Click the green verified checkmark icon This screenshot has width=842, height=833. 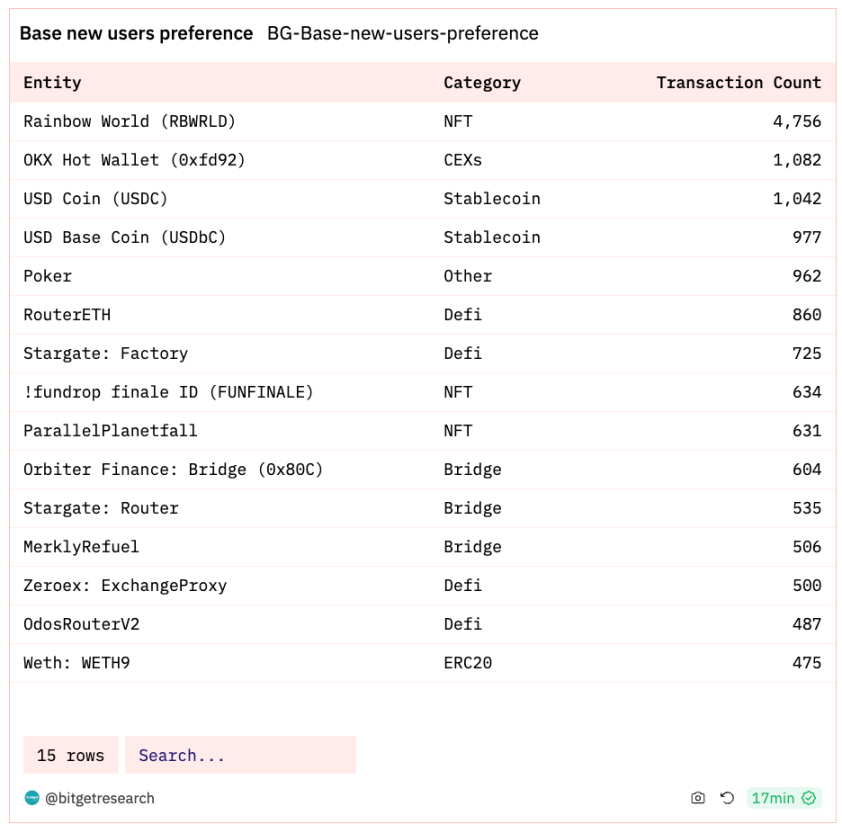pyautogui.click(x=809, y=798)
